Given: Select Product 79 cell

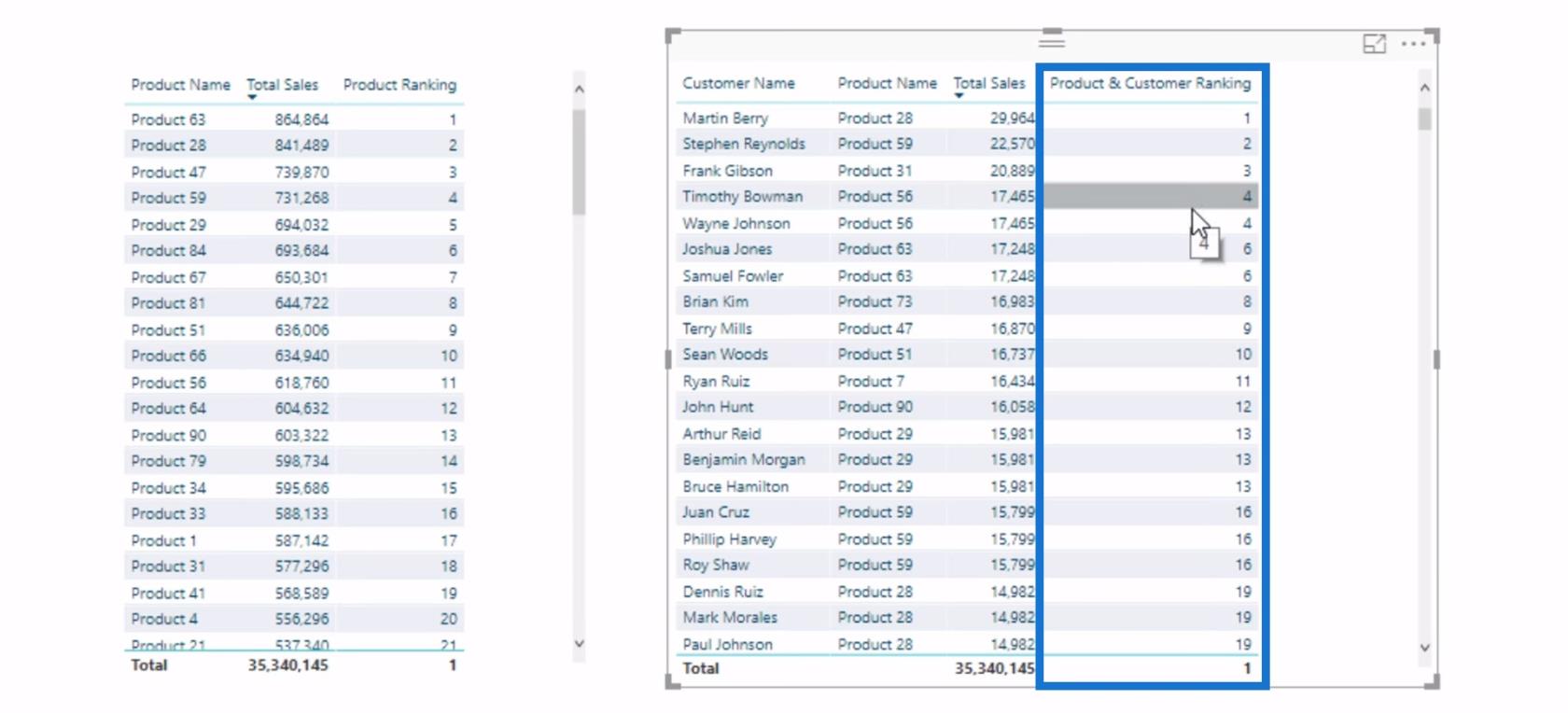Looking at the screenshot, I should (x=168, y=461).
